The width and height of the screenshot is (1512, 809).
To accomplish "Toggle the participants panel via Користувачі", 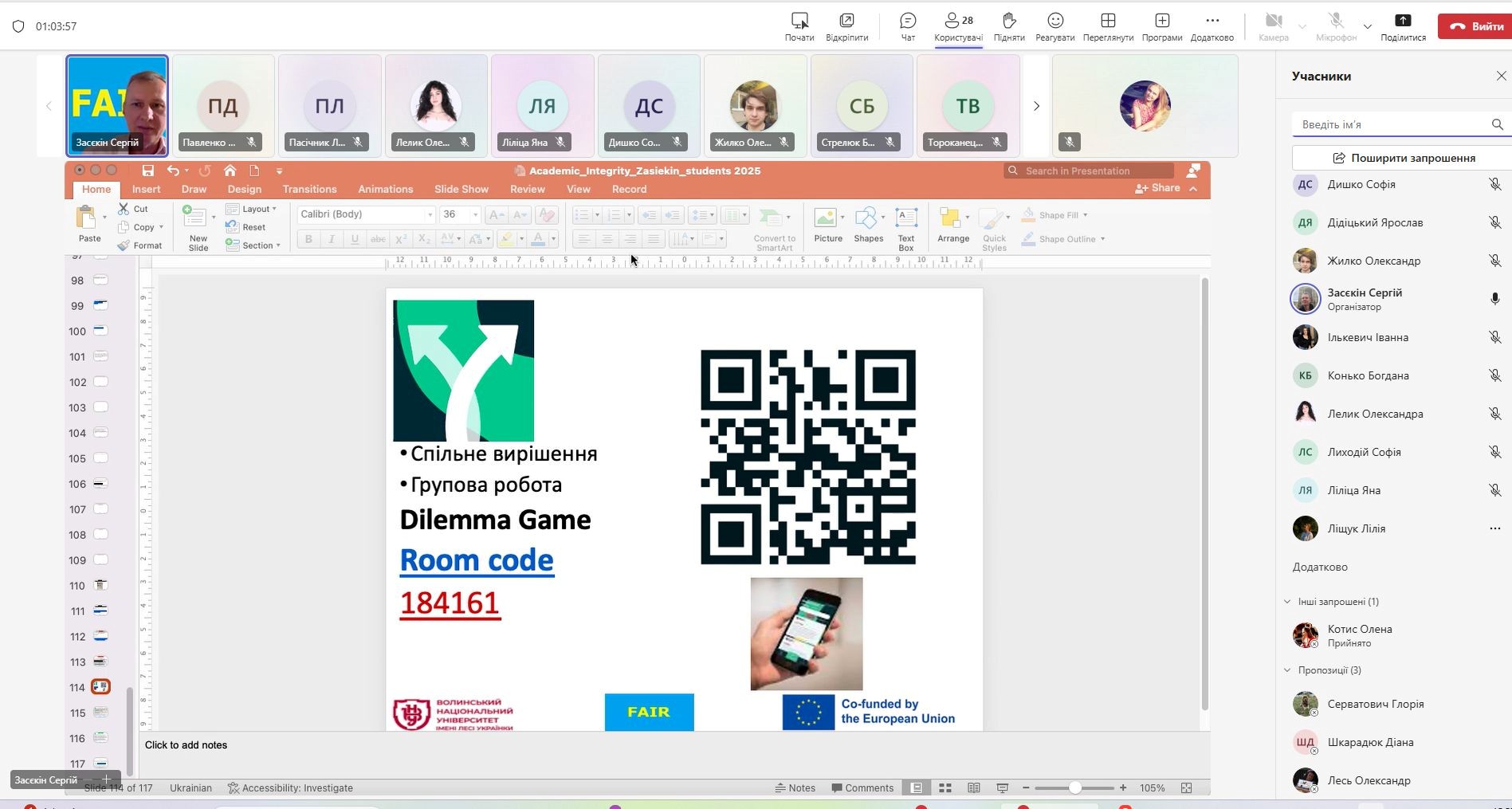I will [958, 26].
